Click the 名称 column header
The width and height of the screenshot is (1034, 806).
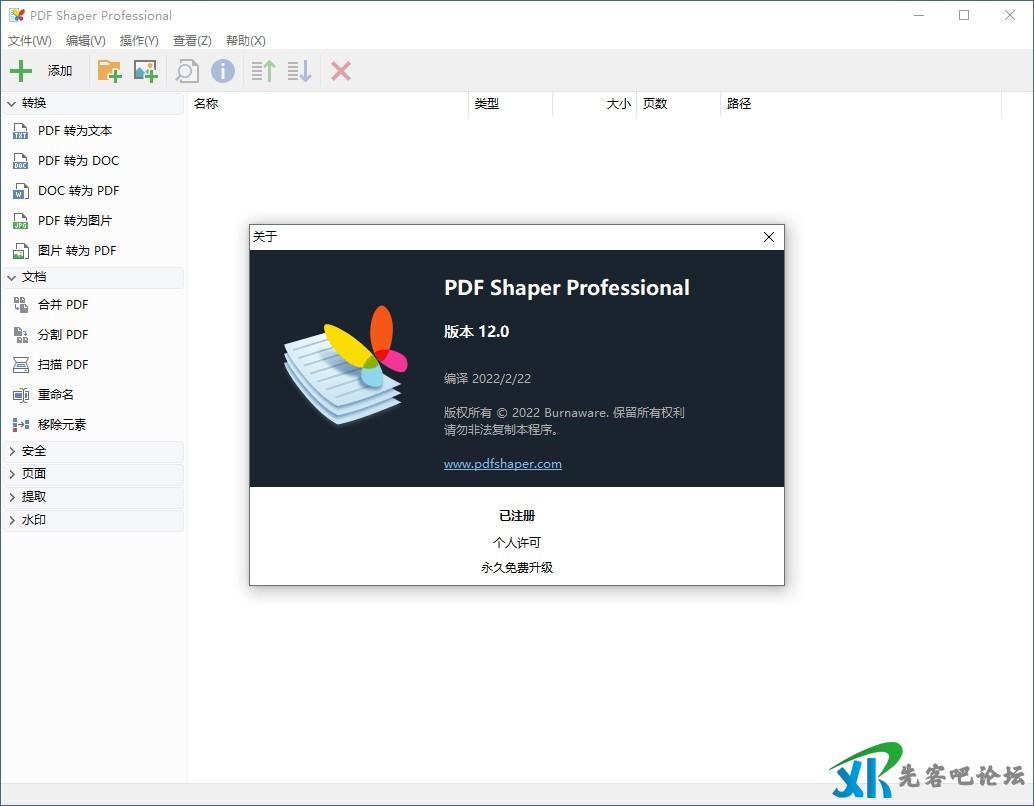point(206,104)
